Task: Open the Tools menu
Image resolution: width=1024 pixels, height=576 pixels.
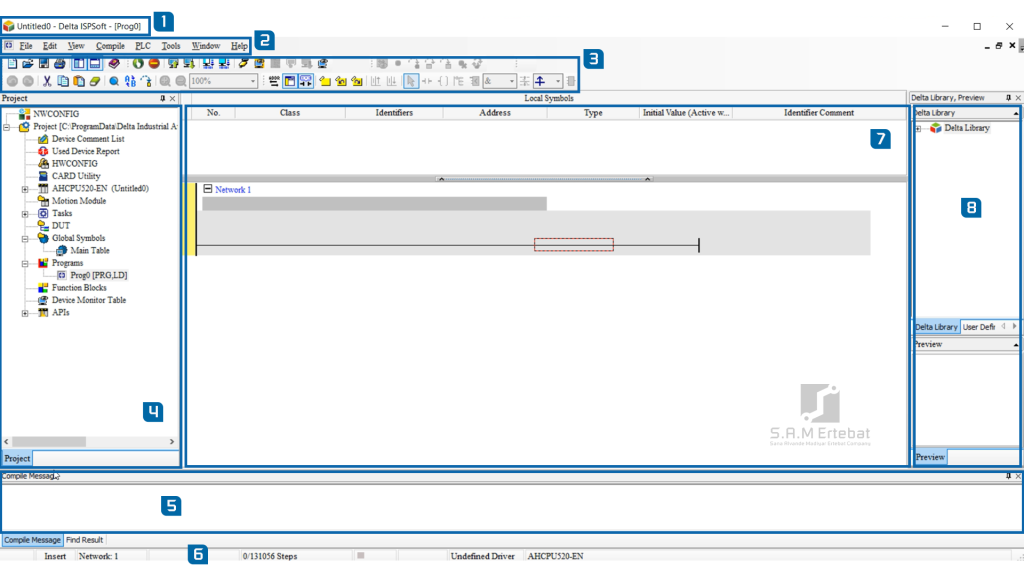Action: [170, 46]
